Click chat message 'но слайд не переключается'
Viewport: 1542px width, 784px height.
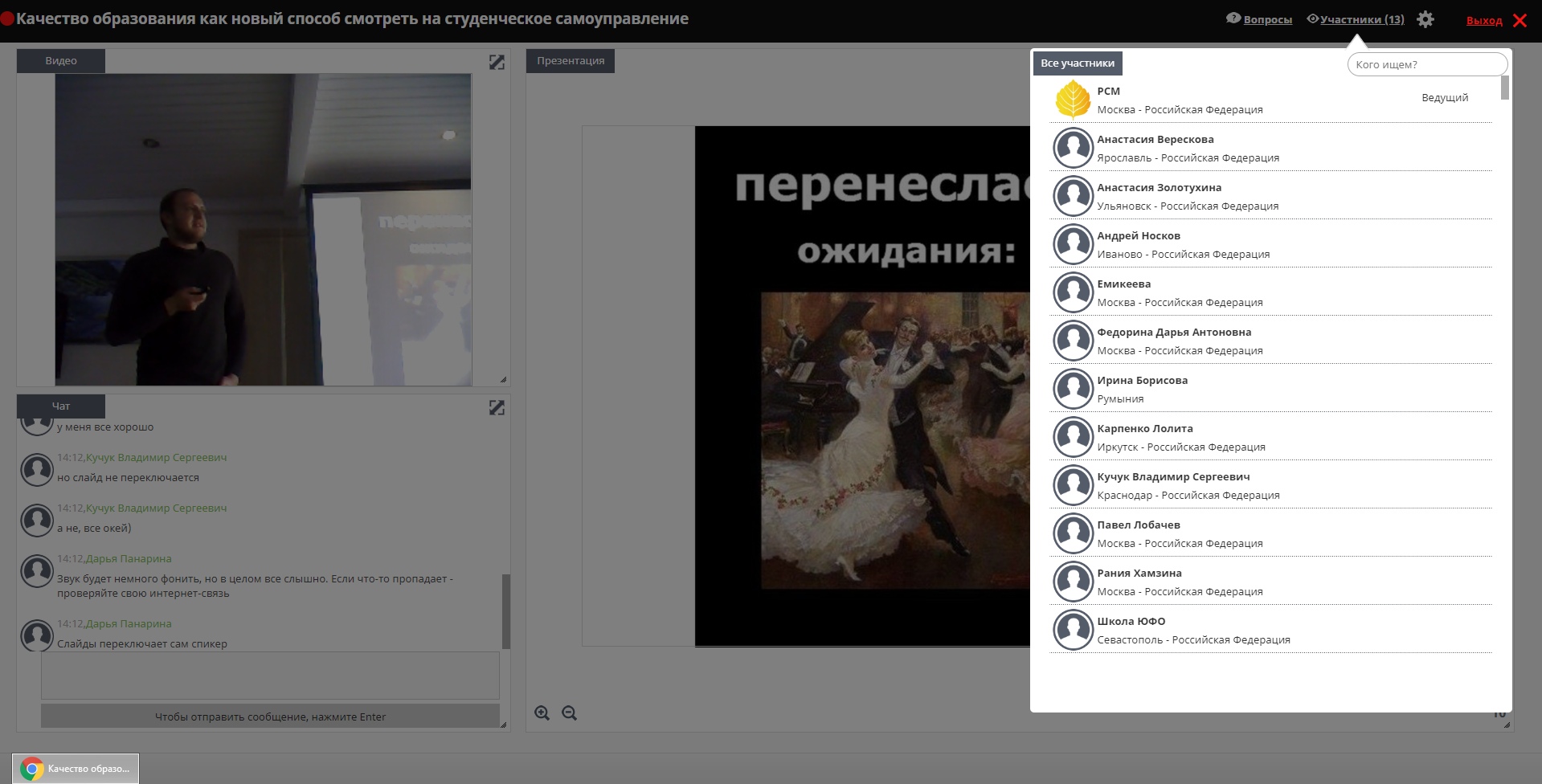(128, 477)
